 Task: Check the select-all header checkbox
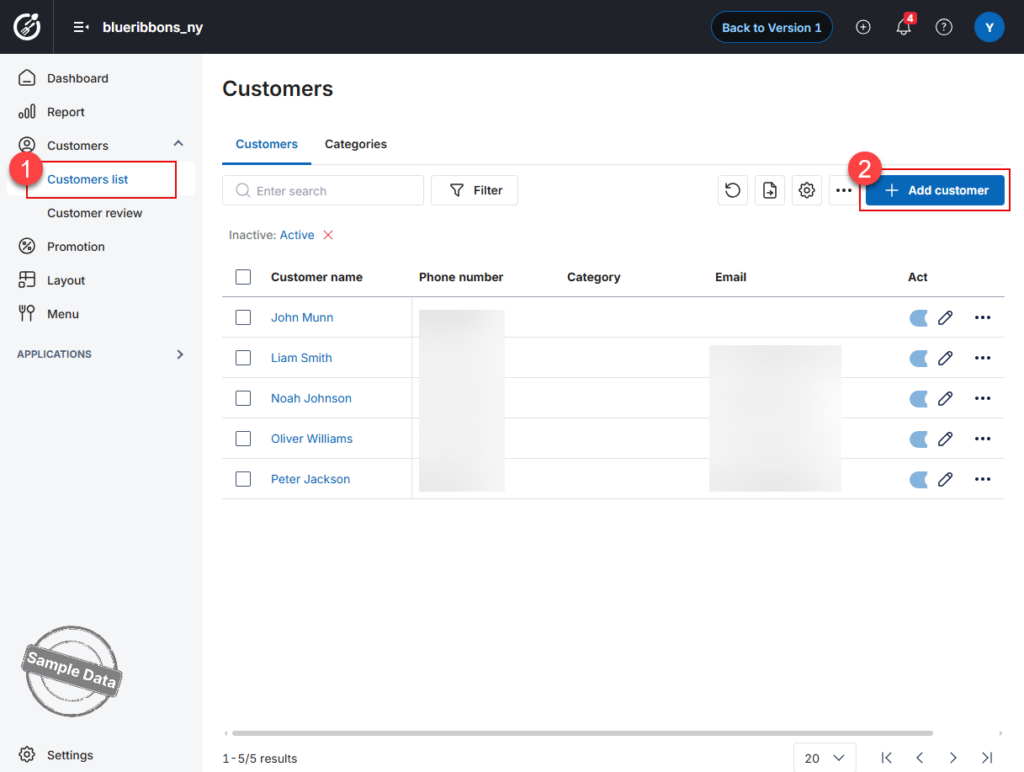click(243, 277)
